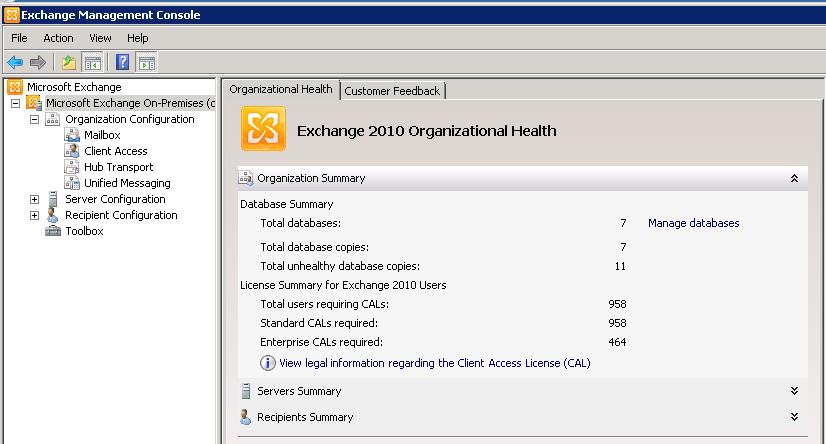The width and height of the screenshot is (826, 444).
Task: Click the Unified Messaging node icon
Action: 72,183
